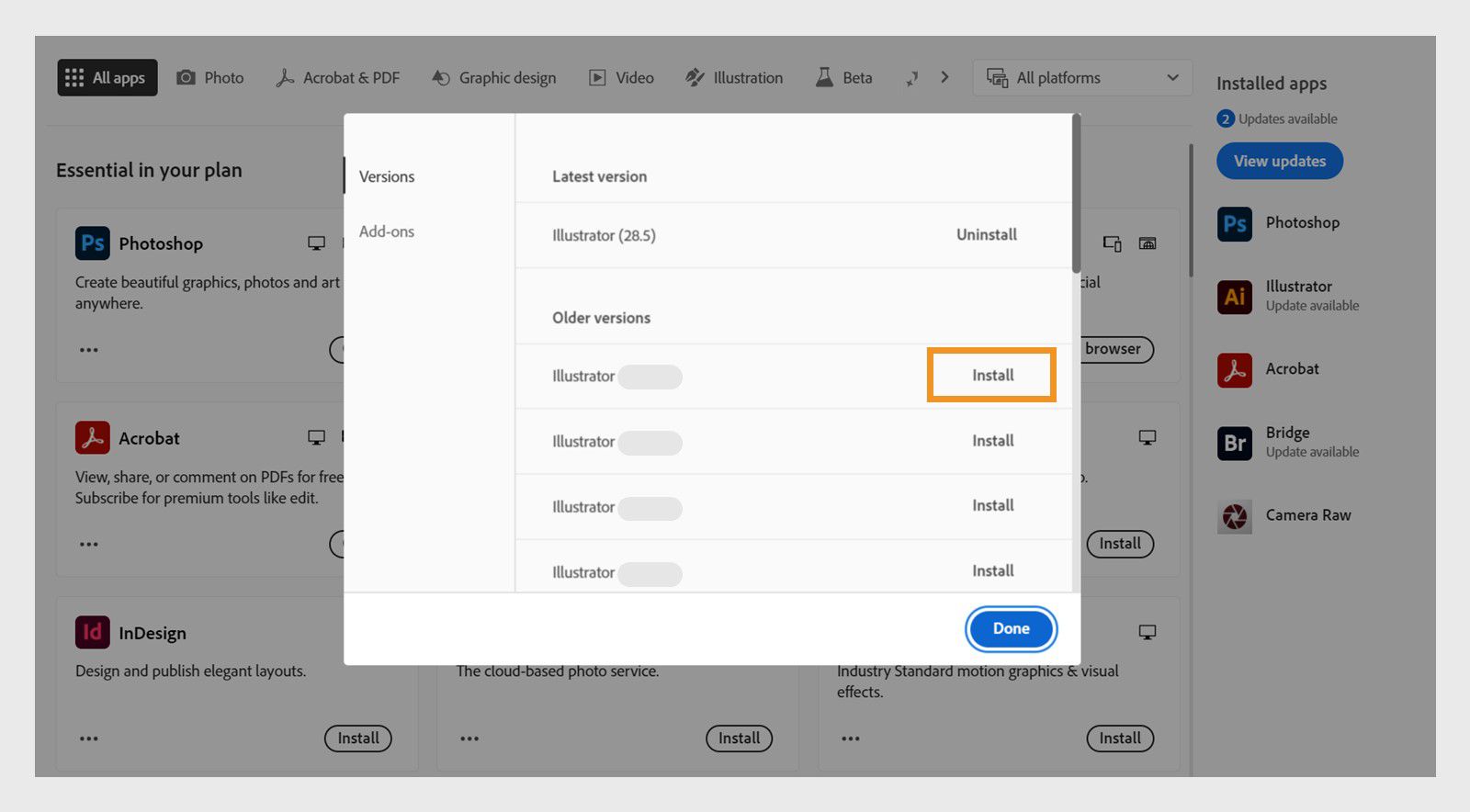Open the Acrobat card three-dot menu

coord(88,545)
